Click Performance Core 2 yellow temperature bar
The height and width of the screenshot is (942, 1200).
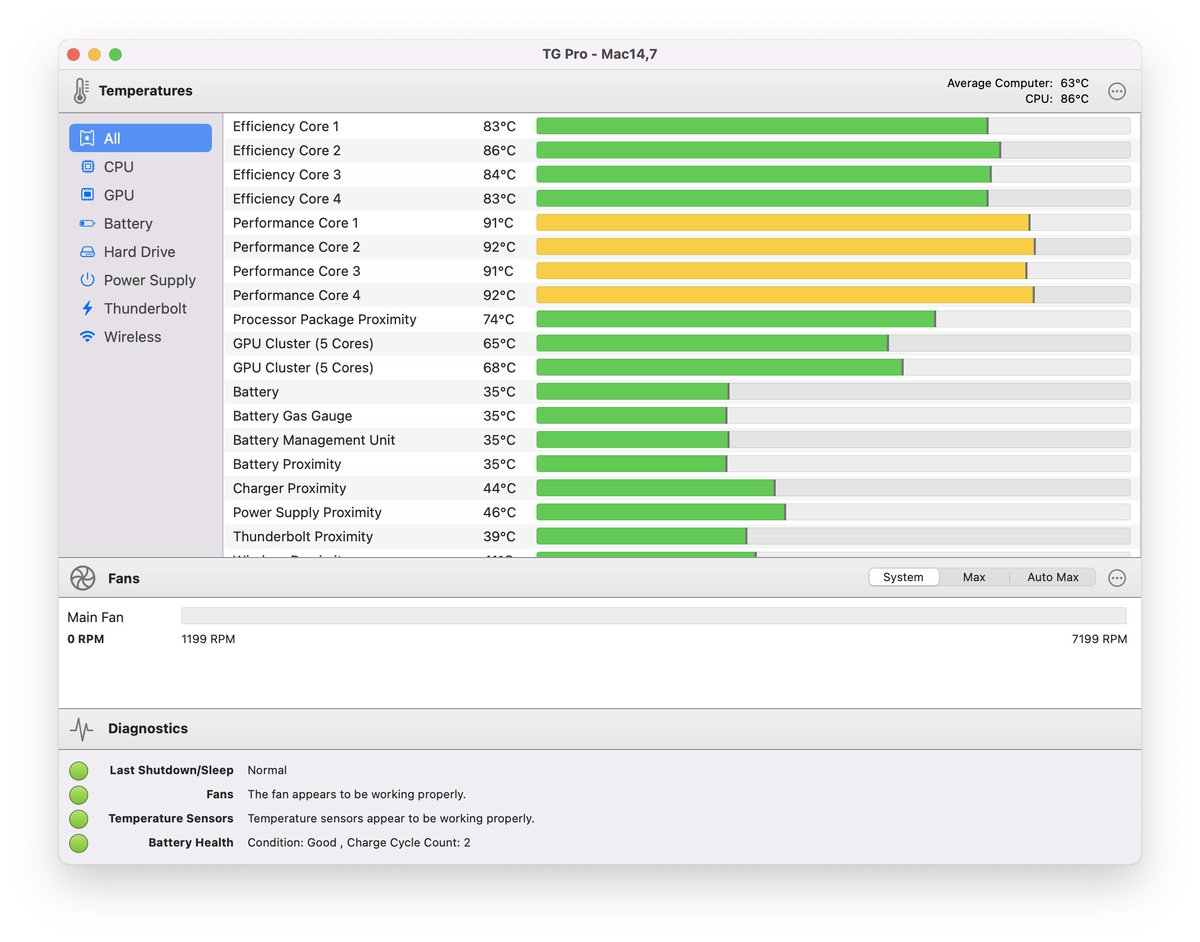(x=785, y=246)
